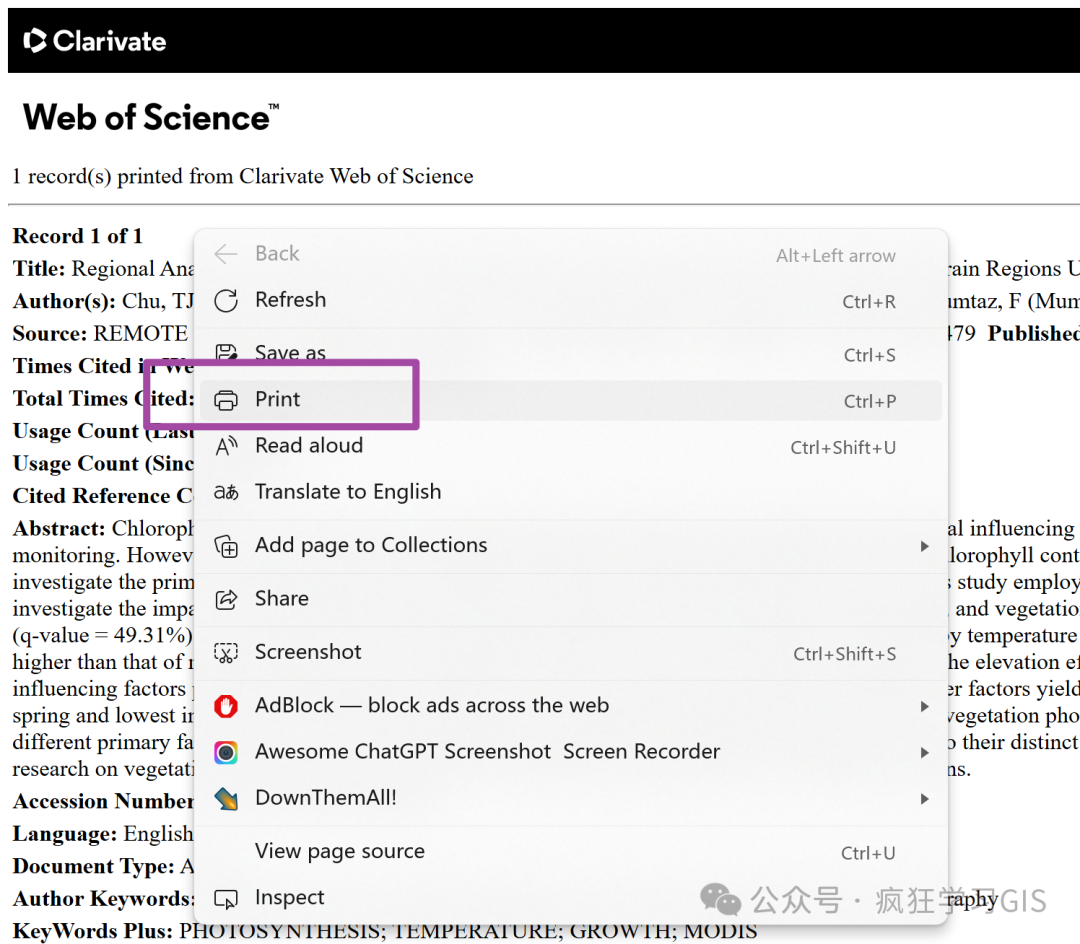1080x944 pixels.
Task: Click the Back arrow icon in menu
Action: pyautogui.click(x=226, y=254)
